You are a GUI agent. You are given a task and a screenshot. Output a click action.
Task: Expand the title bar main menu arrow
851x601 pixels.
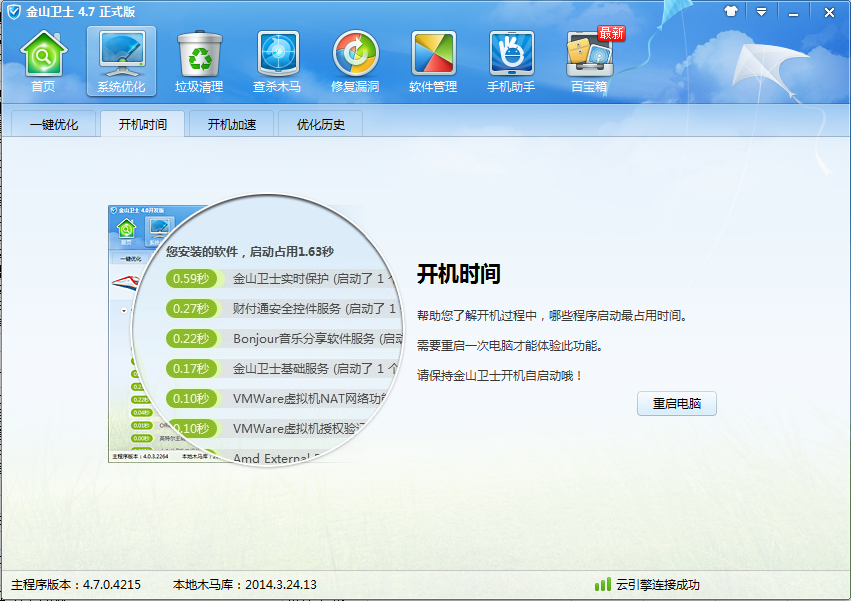click(x=762, y=12)
